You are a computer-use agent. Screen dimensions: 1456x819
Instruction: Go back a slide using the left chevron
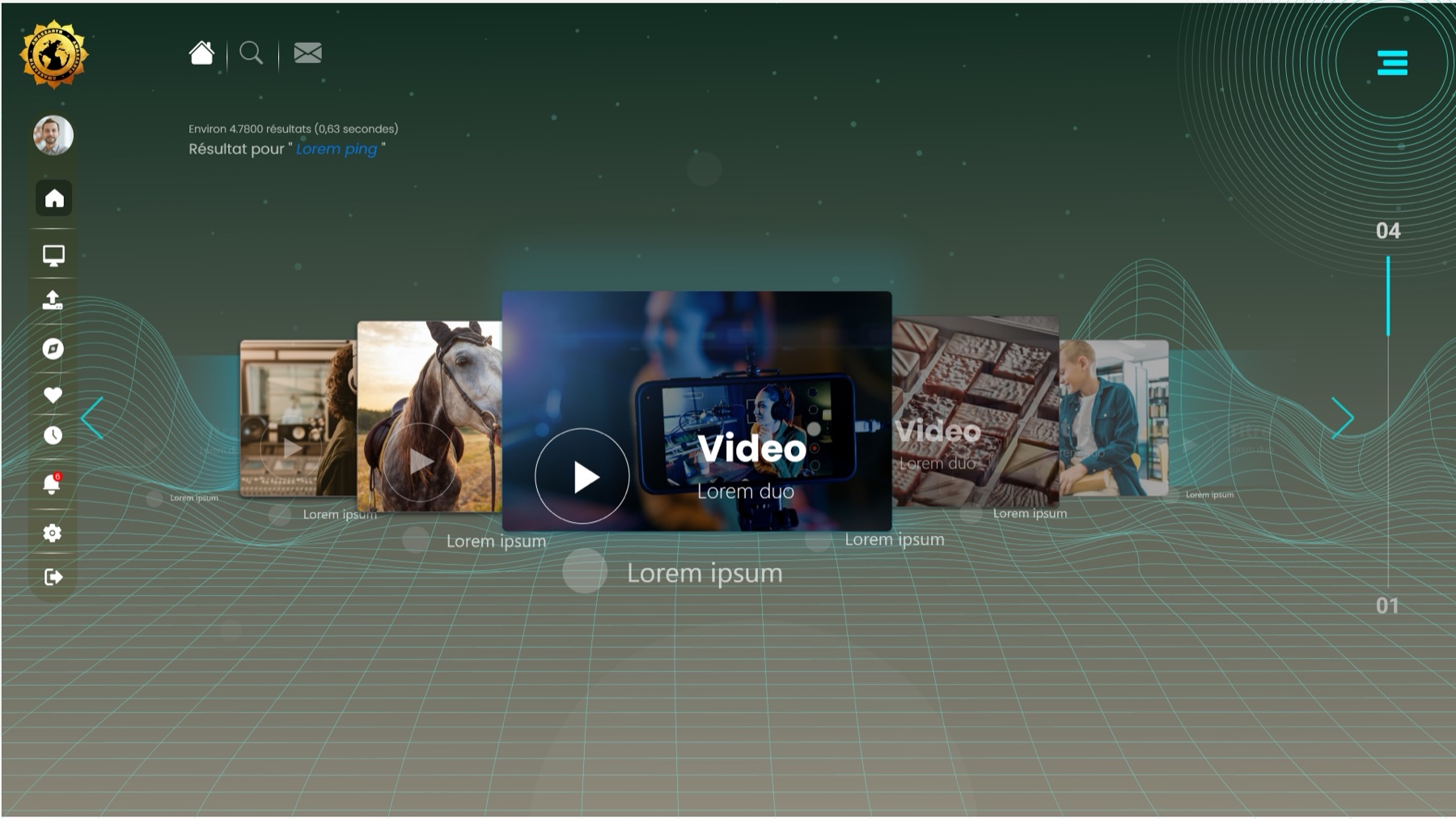[91, 418]
